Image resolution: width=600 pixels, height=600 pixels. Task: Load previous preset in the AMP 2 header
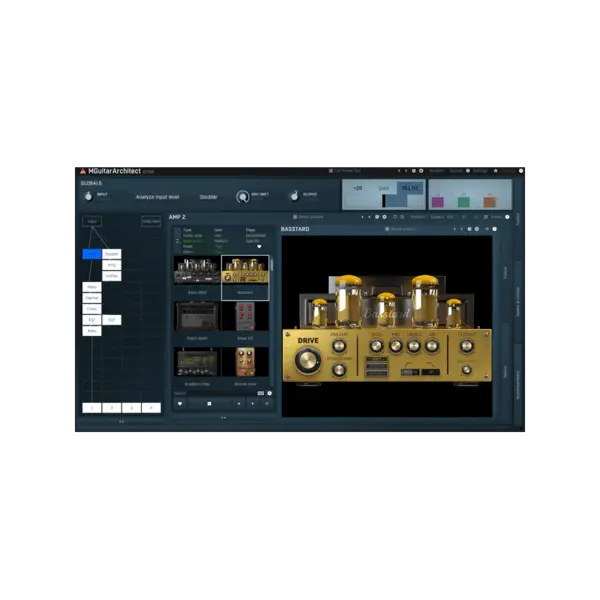click(x=362, y=217)
